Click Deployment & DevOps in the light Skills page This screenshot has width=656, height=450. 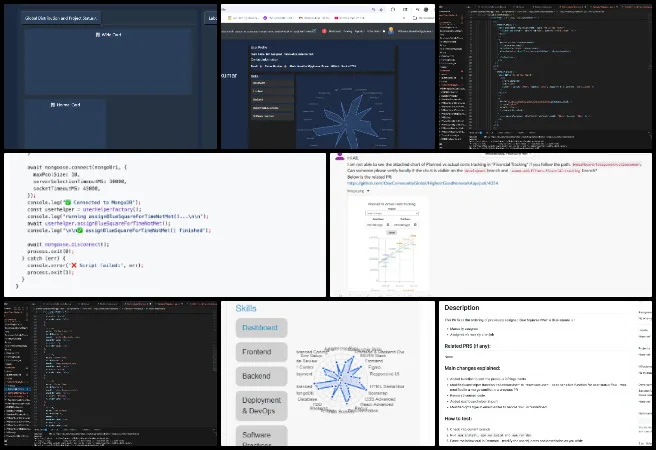(x=261, y=406)
